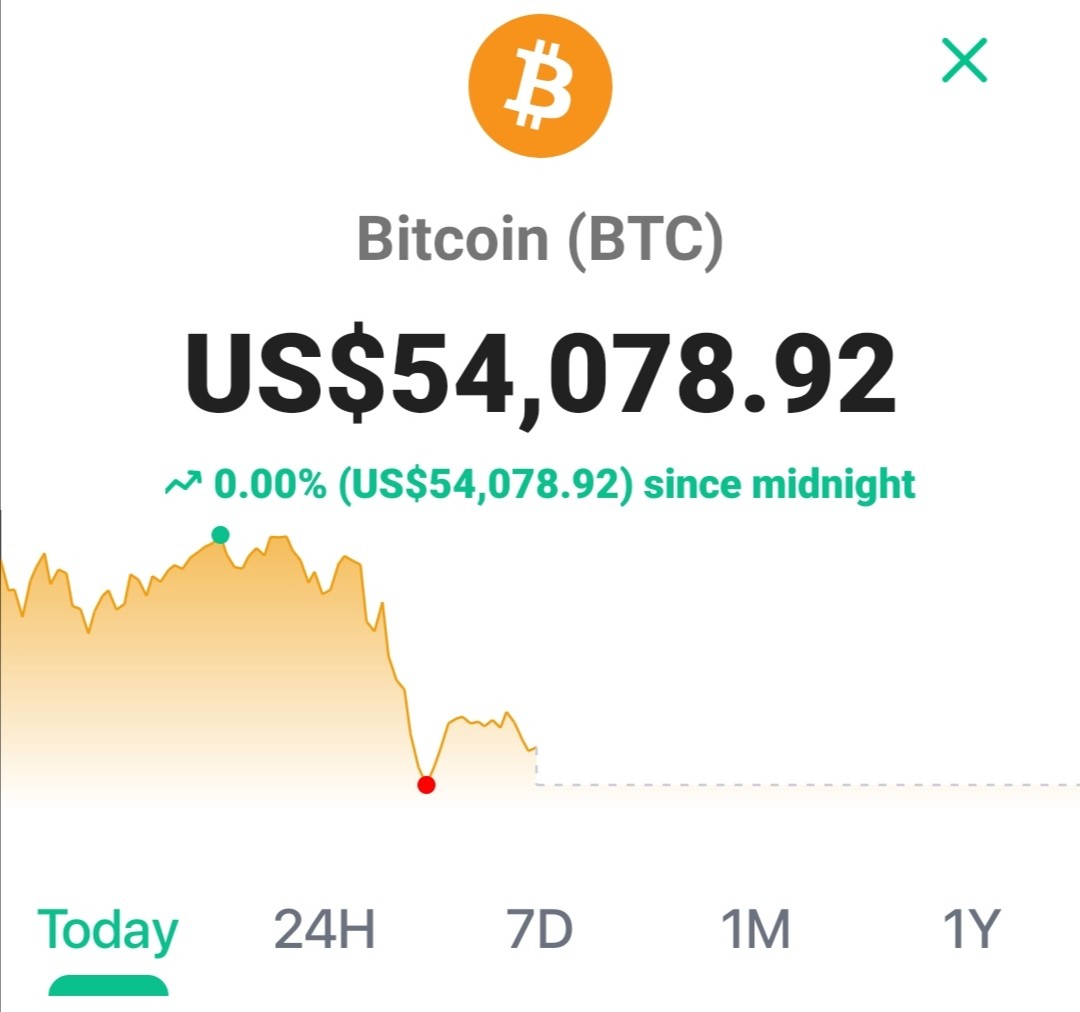Click the end of the orange price line
The height and width of the screenshot is (1012, 1080).
pyautogui.click(x=534, y=749)
